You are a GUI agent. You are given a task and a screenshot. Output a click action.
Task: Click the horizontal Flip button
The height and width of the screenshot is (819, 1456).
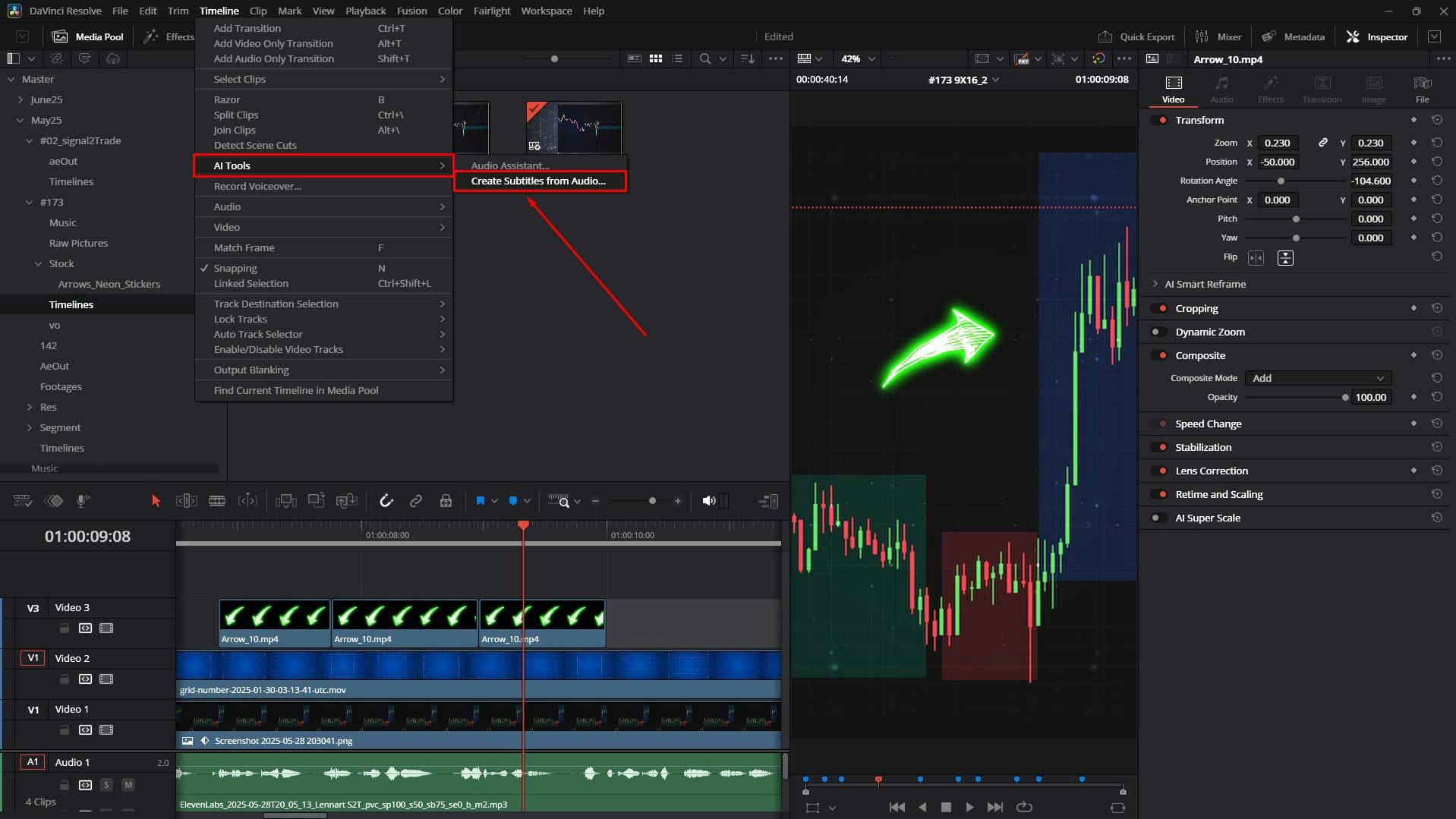coord(1256,258)
